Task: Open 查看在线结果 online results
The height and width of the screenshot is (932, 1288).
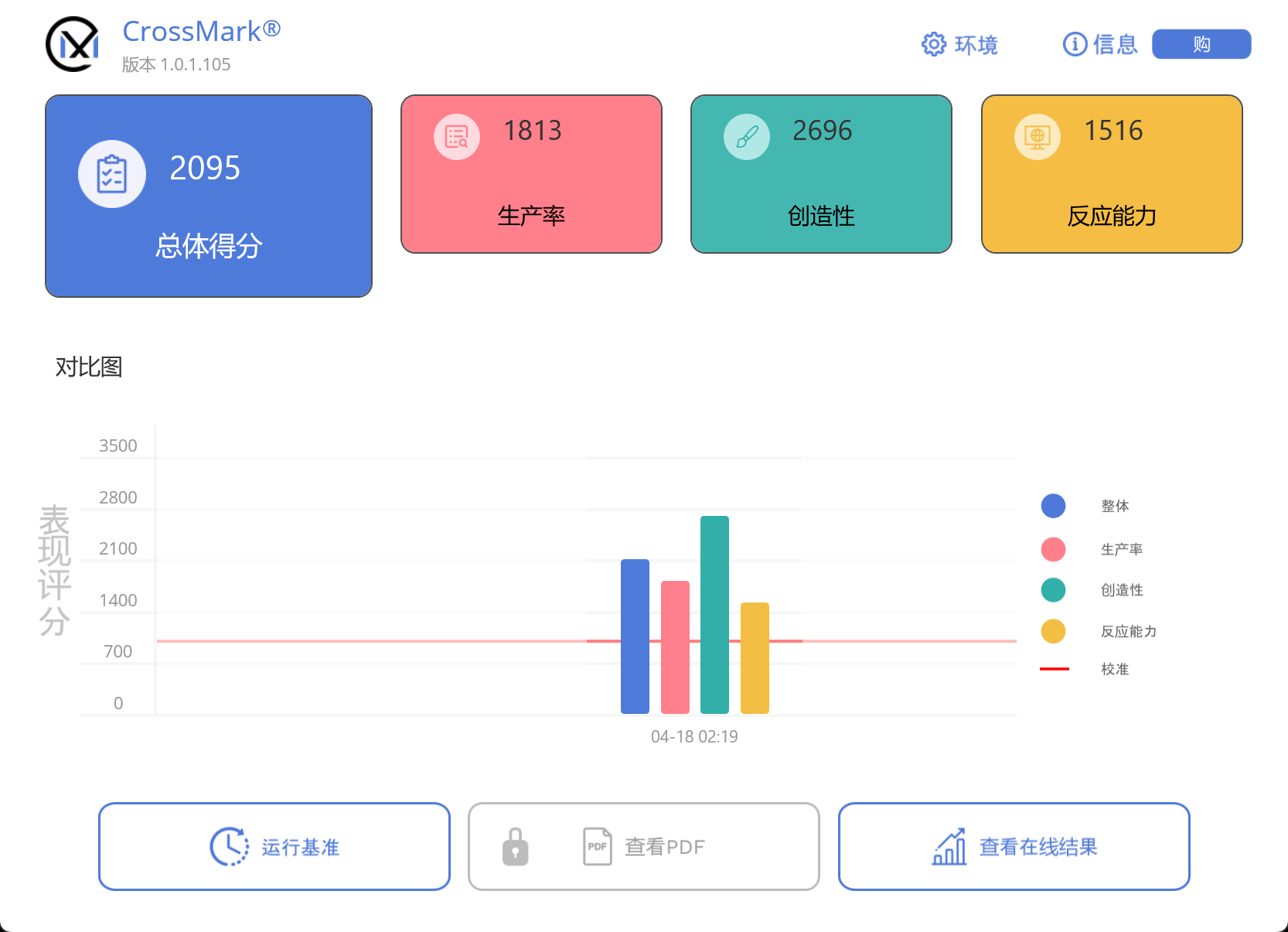Action: [1038, 847]
